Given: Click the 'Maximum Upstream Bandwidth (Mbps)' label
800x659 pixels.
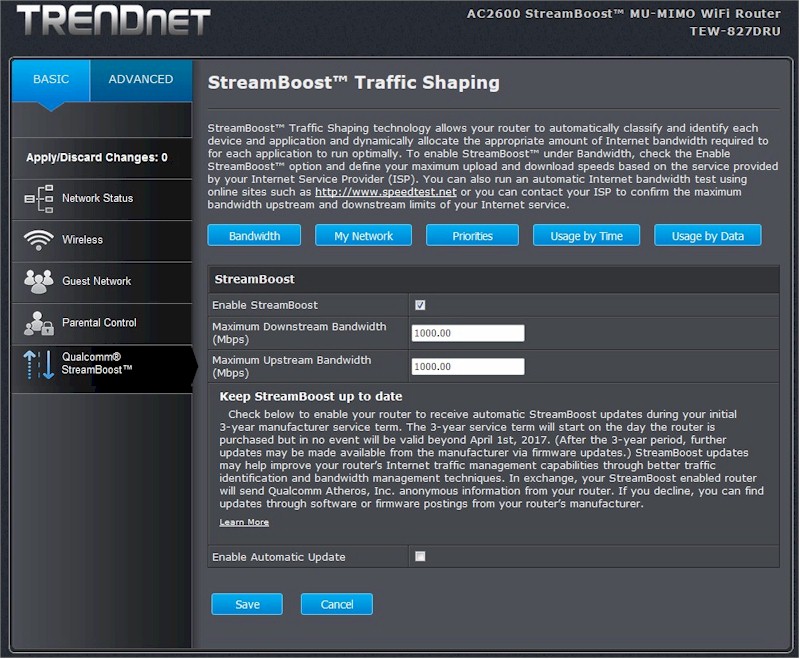Looking at the screenshot, I should (x=291, y=367).
